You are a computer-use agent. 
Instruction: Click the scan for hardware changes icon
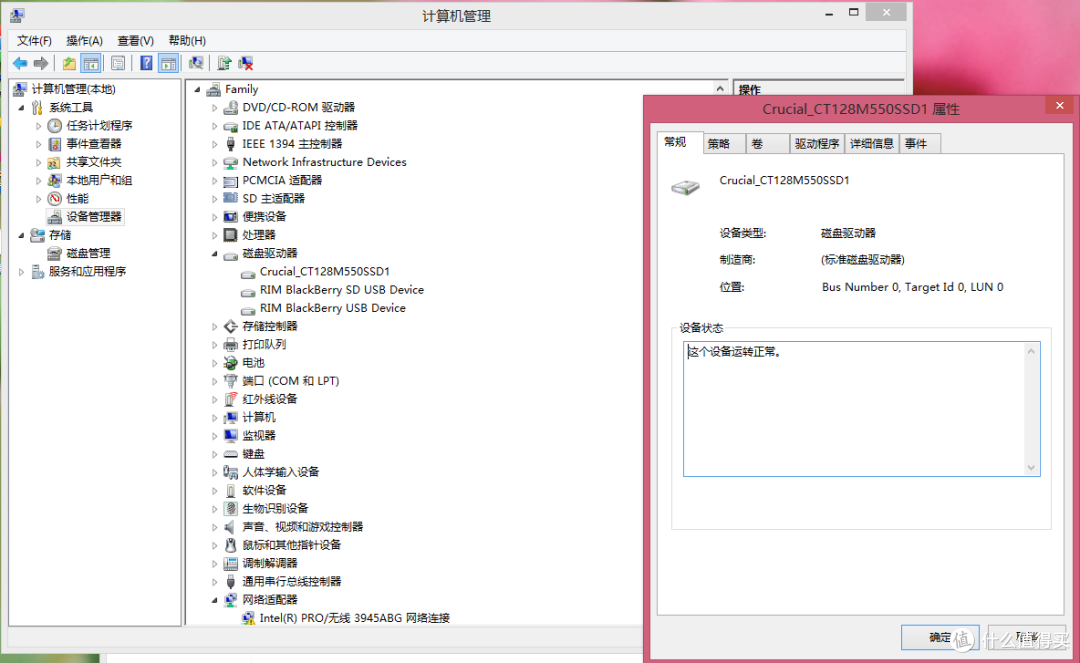[x=196, y=63]
